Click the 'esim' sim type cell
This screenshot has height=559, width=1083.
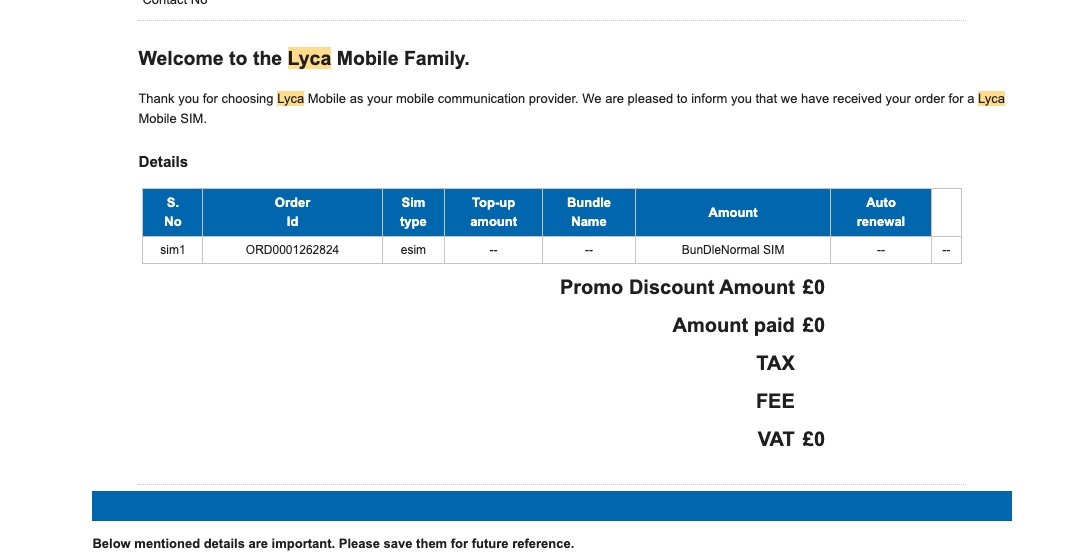click(413, 250)
